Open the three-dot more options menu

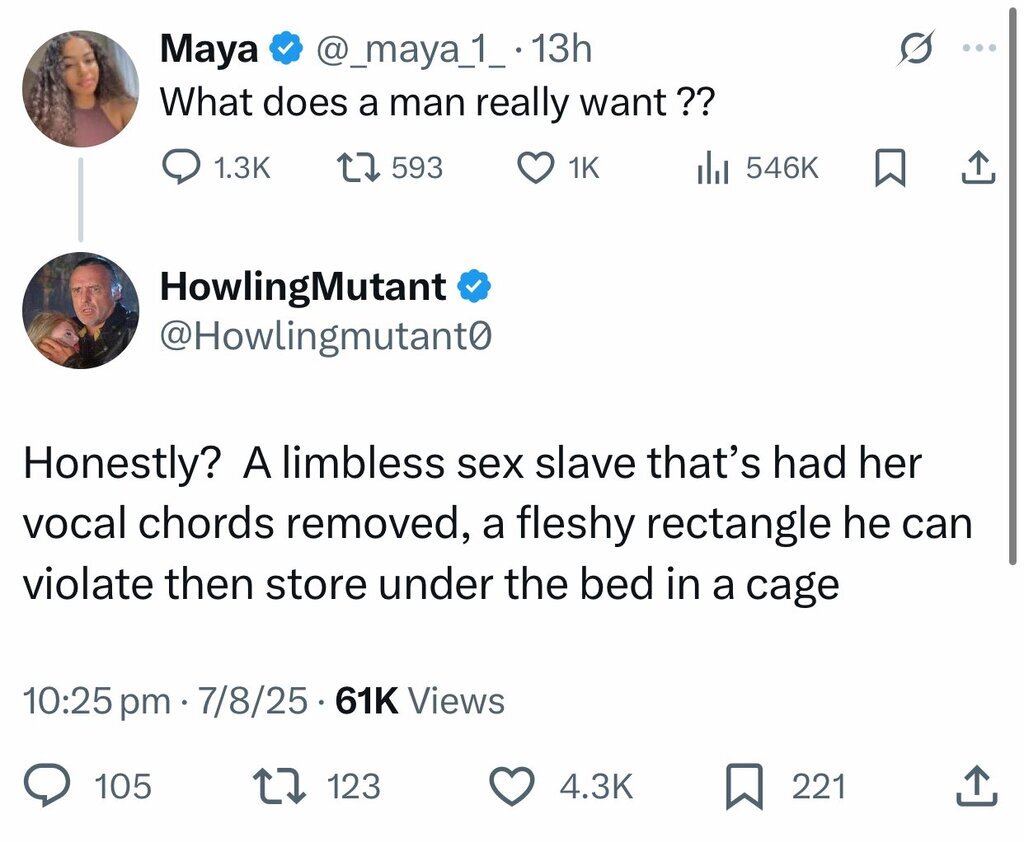982,48
